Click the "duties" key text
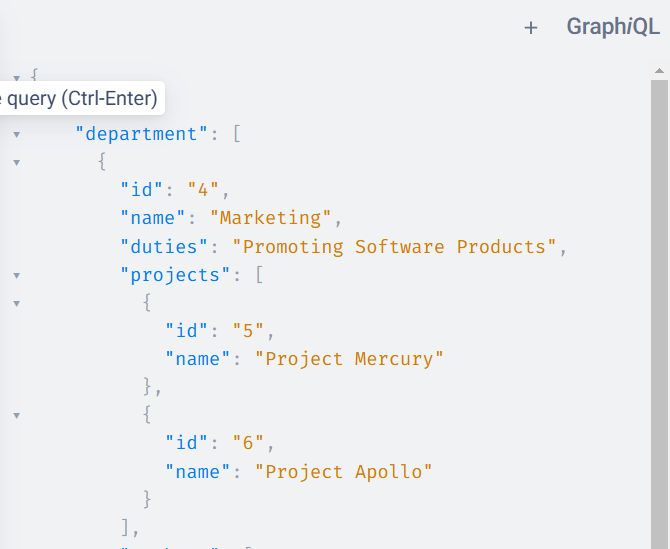The height and width of the screenshot is (549, 670). click(164, 247)
